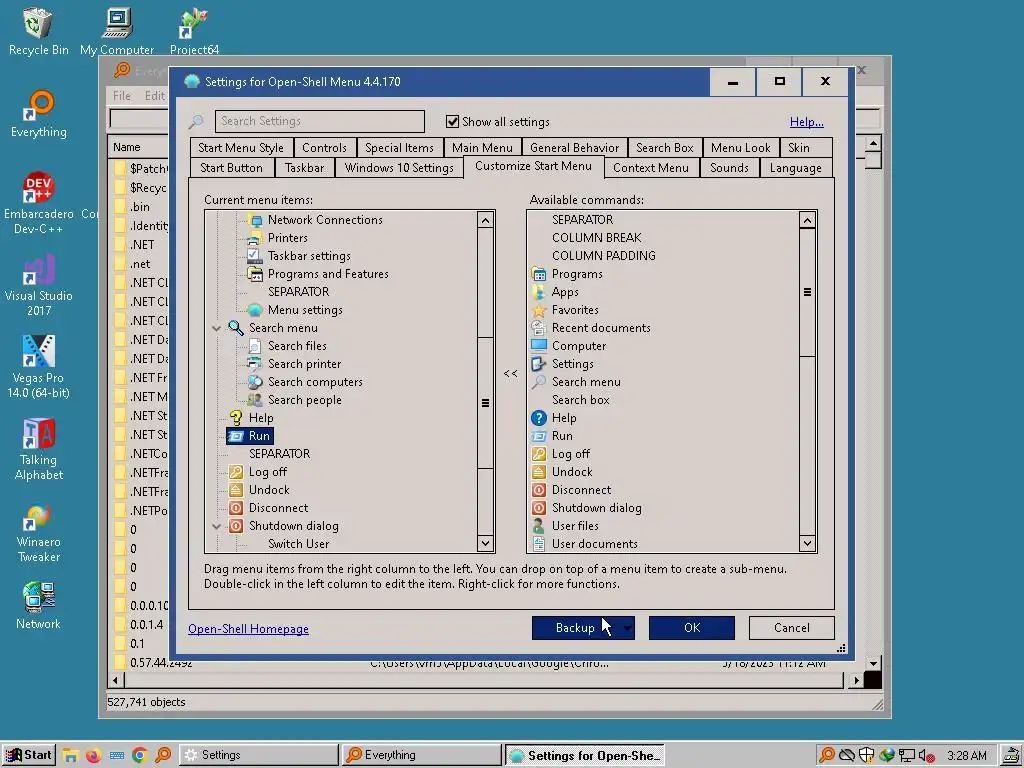Click the Favorites star icon
This screenshot has width=1024, height=768.
539,310
